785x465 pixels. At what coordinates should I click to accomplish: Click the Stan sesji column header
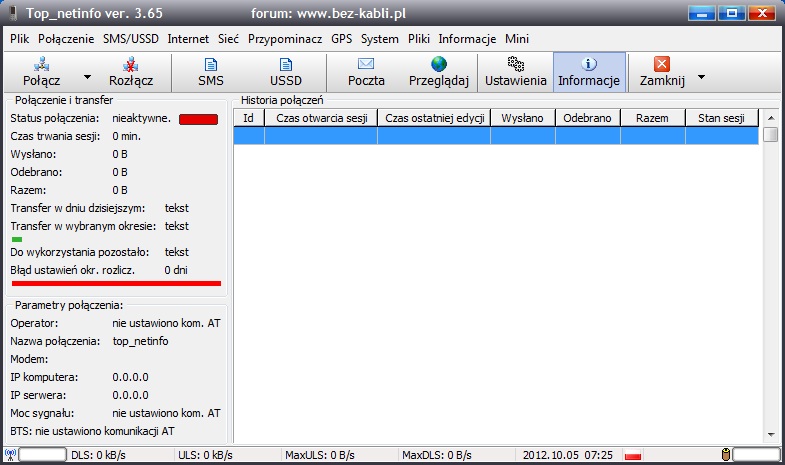coord(720,118)
